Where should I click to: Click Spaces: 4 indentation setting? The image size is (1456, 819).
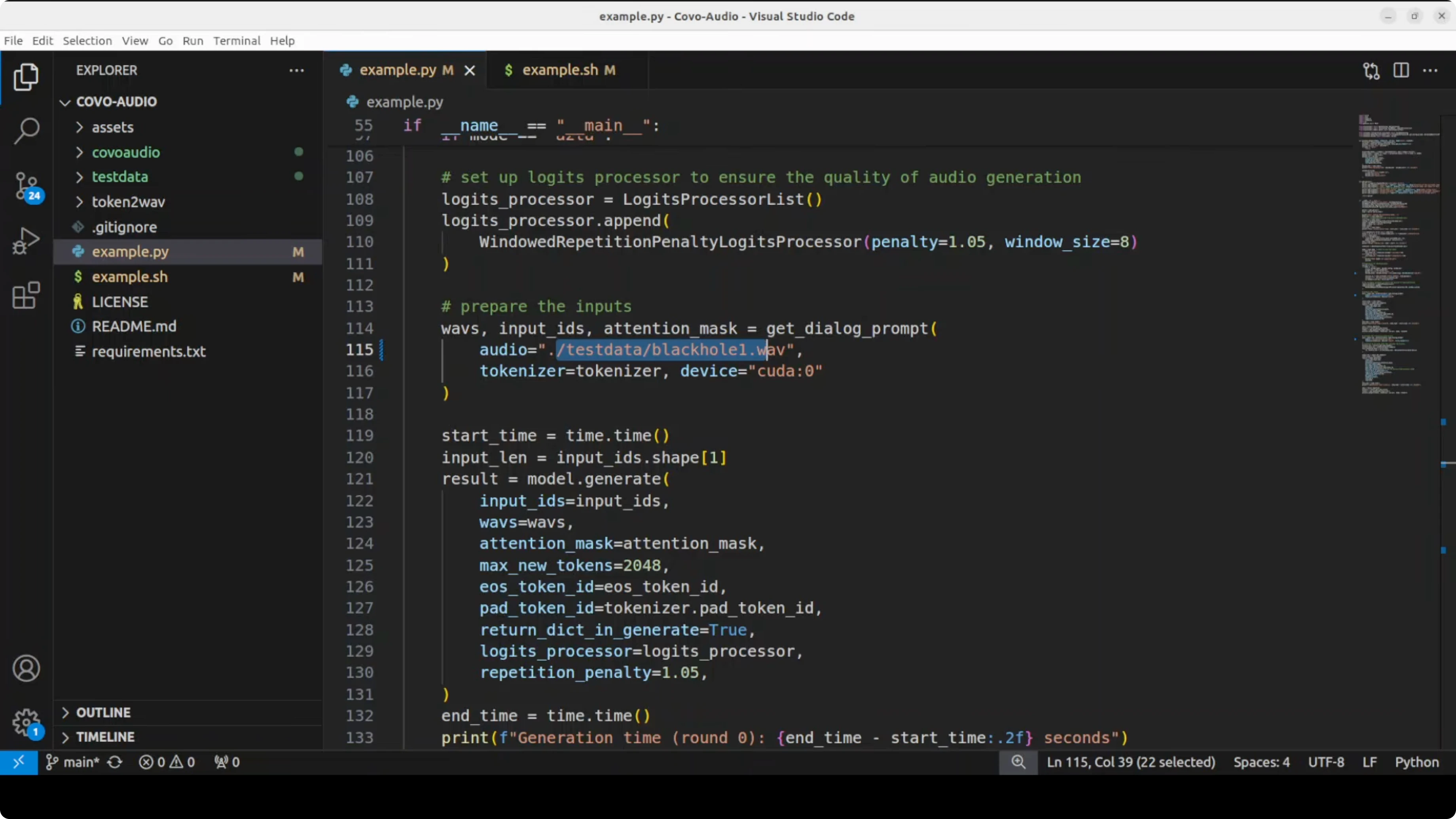click(x=1261, y=762)
